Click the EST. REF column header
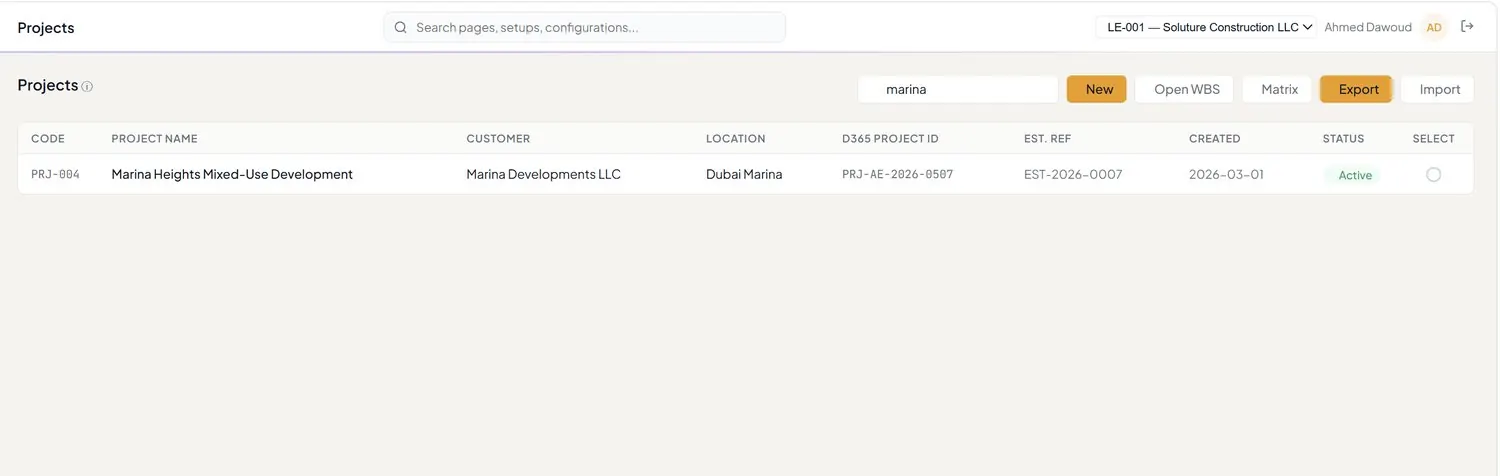The width and height of the screenshot is (1500, 476). (1047, 139)
